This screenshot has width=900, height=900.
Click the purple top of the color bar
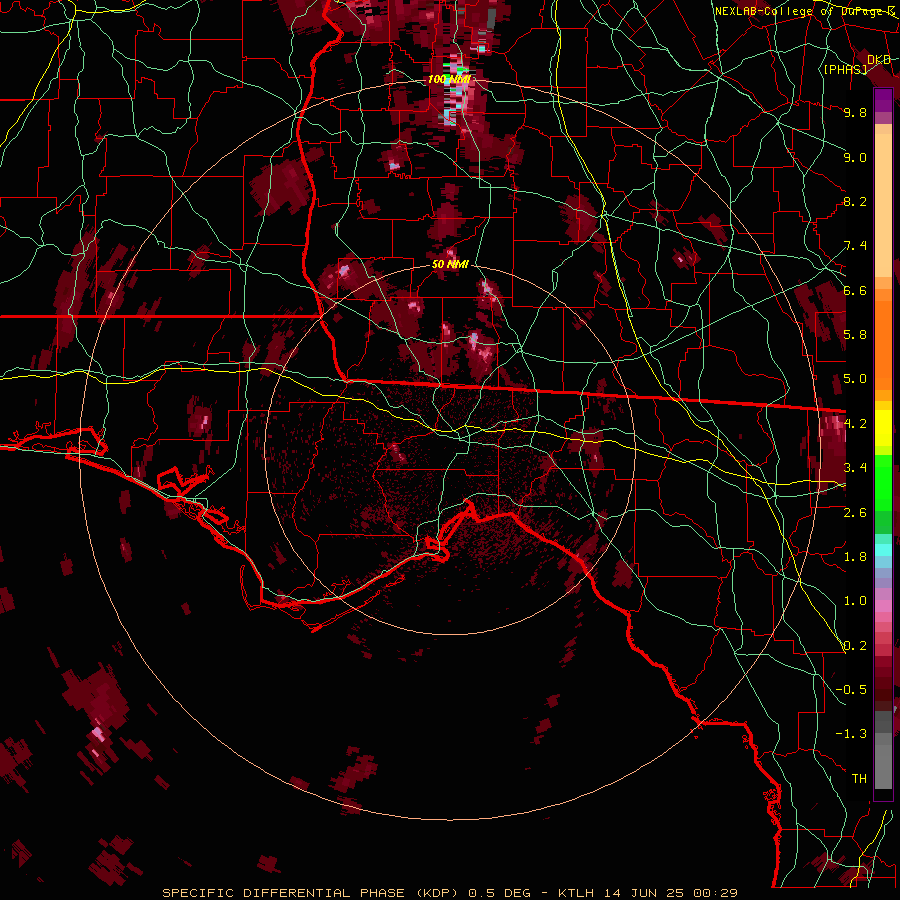pyautogui.click(x=883, y=100)
